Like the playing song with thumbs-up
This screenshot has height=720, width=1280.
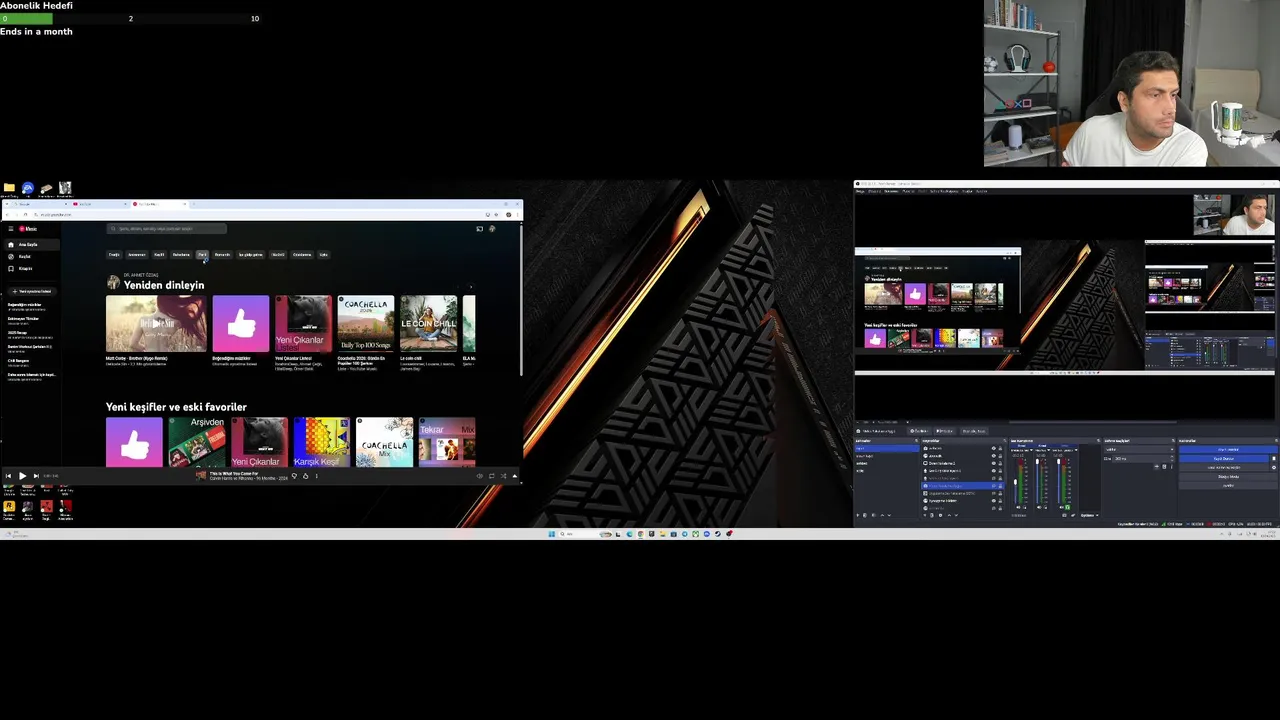[x=305, y=476]
